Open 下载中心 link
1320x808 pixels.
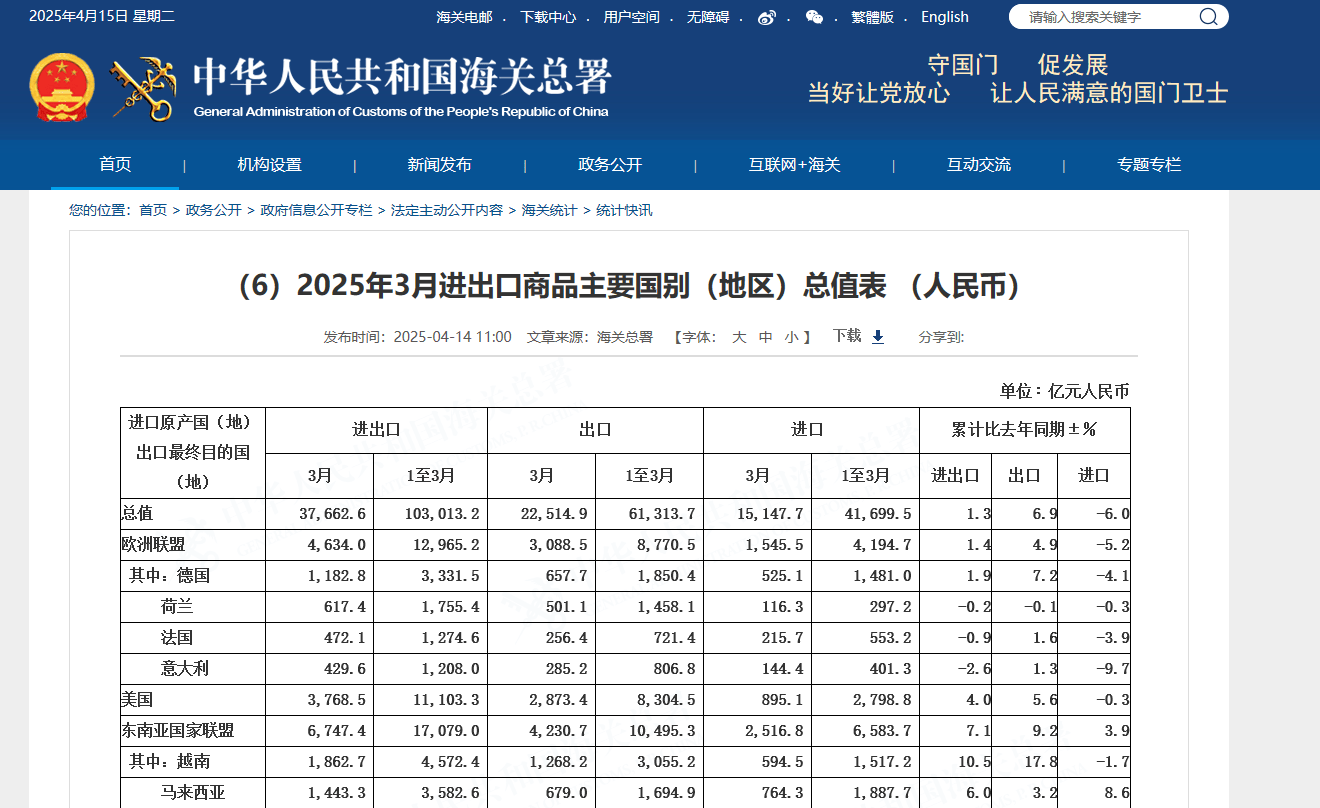(x=548, y=17)
